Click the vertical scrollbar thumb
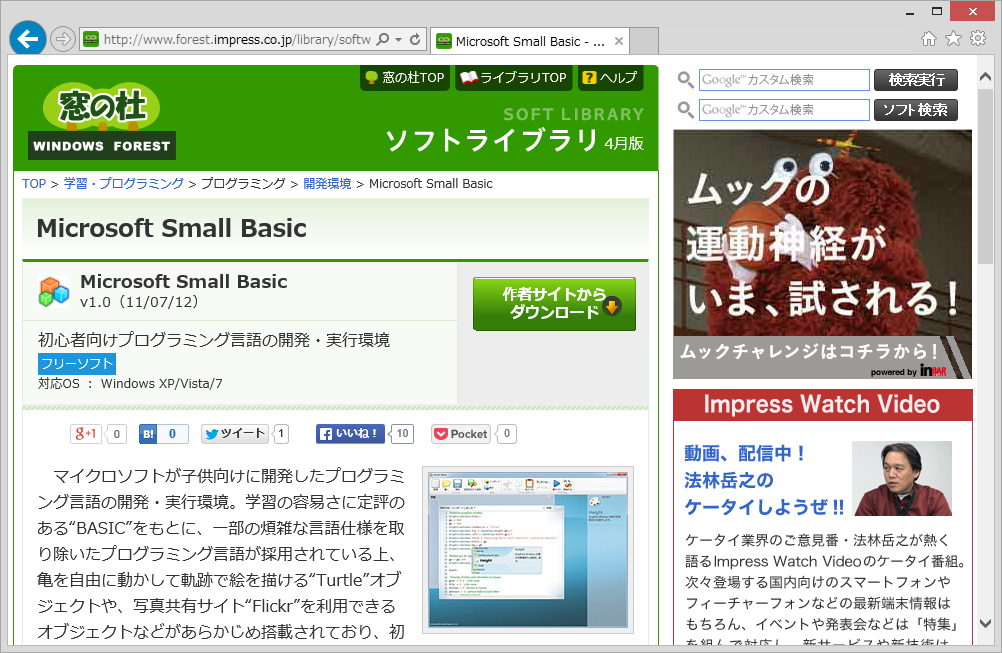 [x=985, y=176]
